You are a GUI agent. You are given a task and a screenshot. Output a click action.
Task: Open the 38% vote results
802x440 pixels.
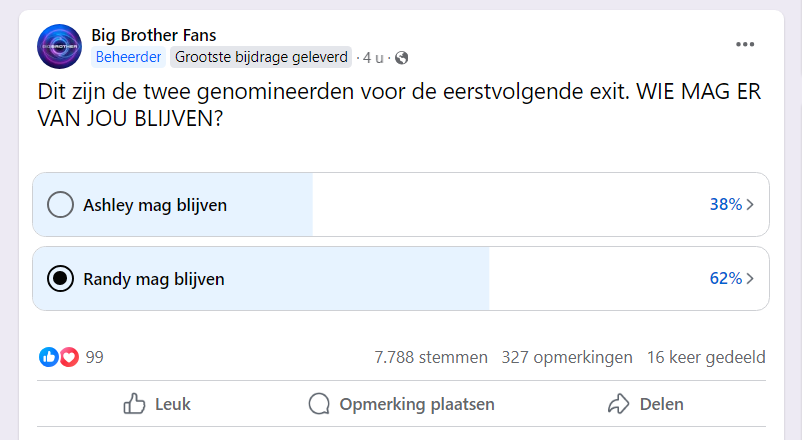[726, 205]
